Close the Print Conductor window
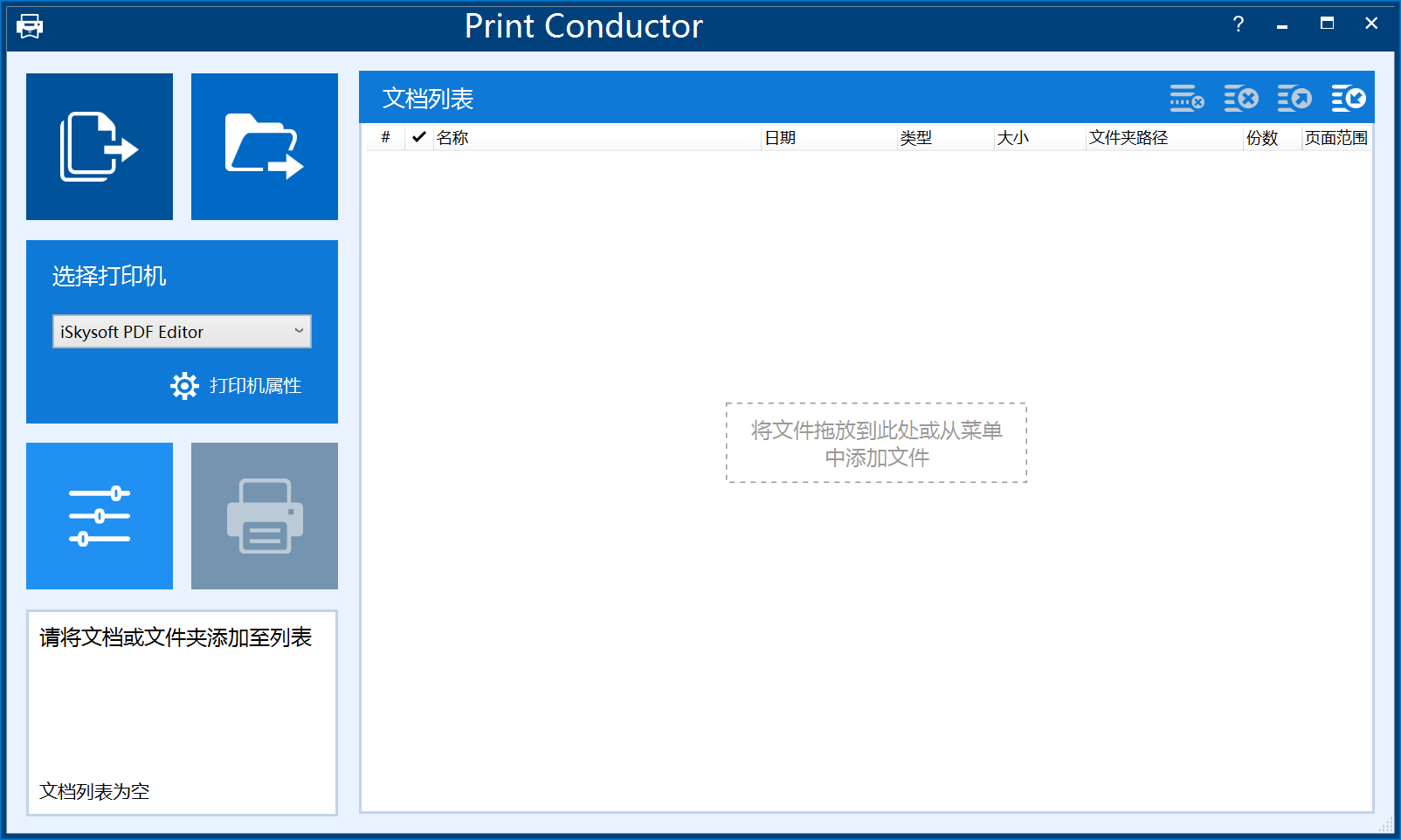1401x840 pixels. pos(1371,24)
